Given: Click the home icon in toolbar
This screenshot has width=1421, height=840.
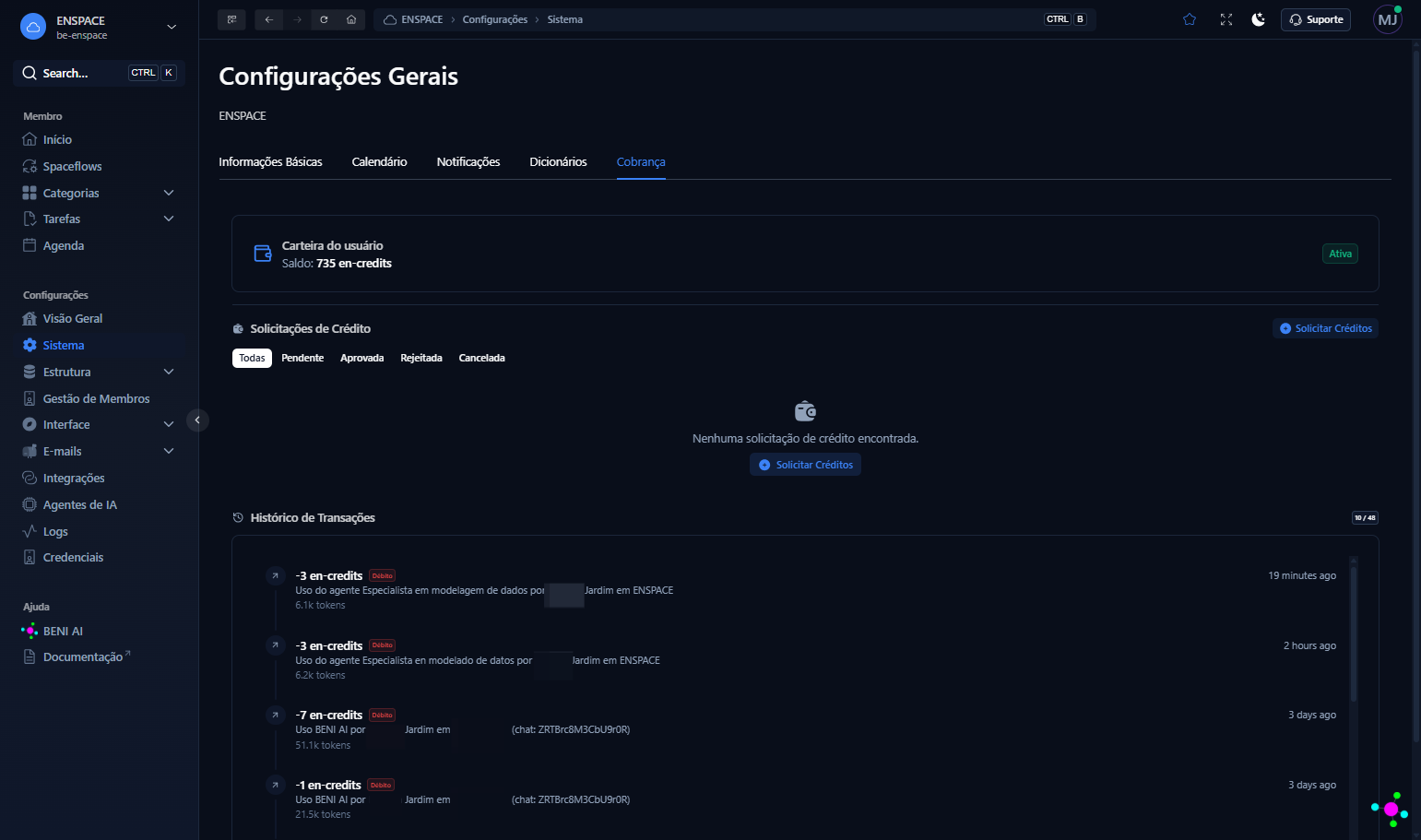Looking at the screenshot, I should 351,19.
